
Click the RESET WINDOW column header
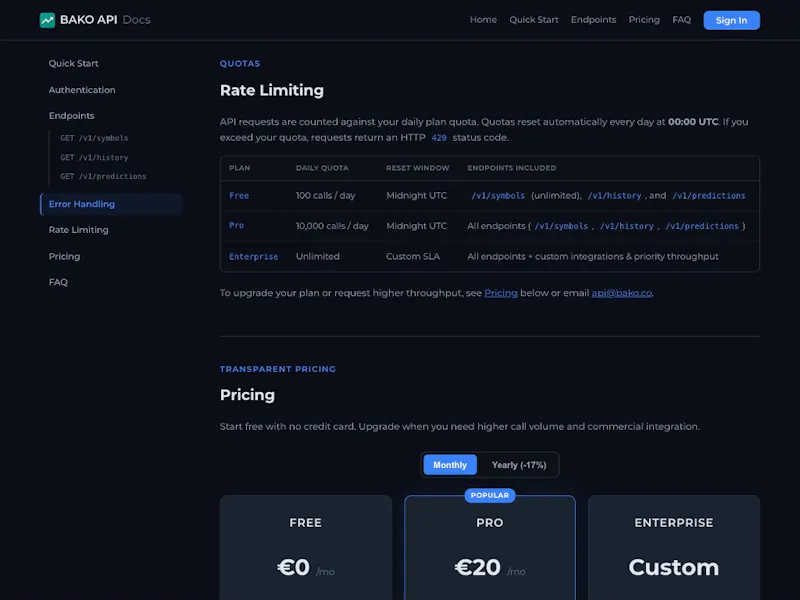pyautogui.click(x=418, y=168)
